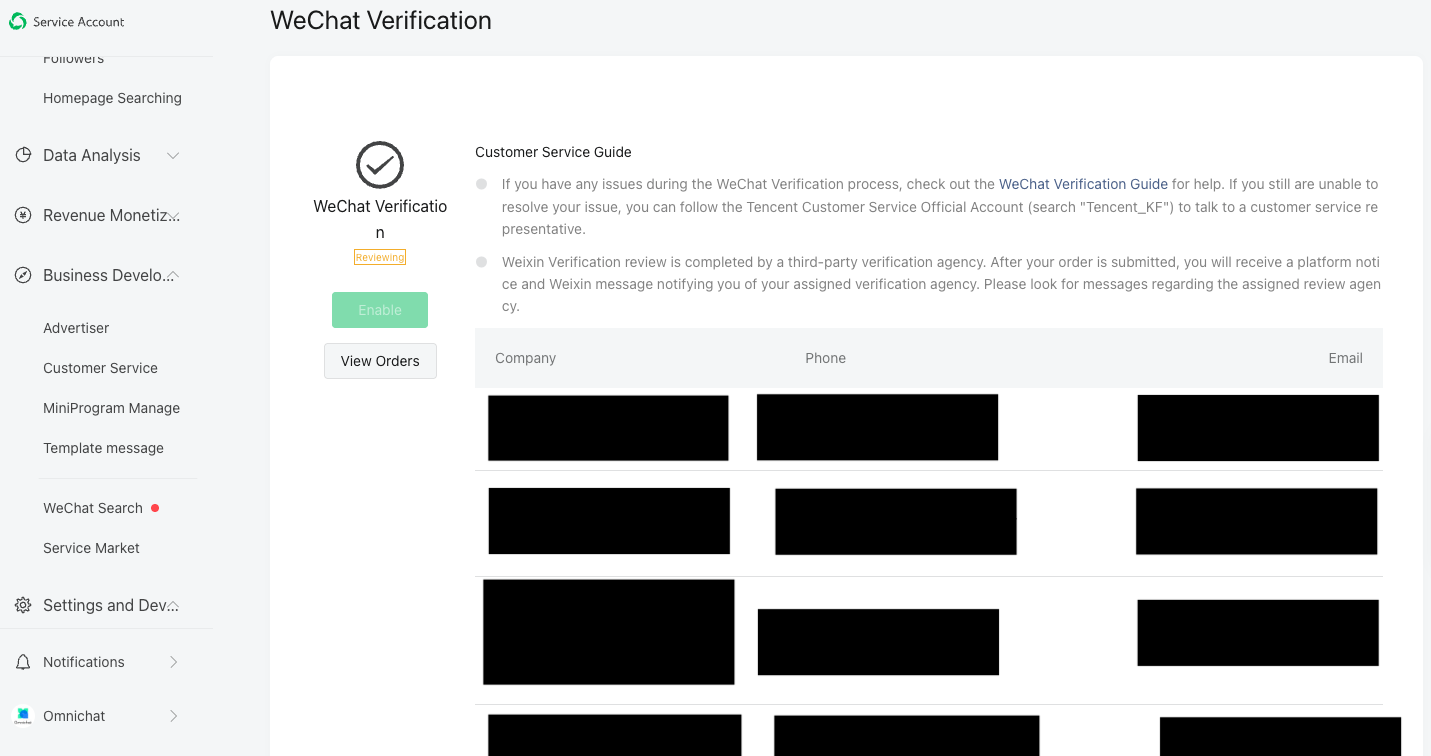Click the Revenue Monetization yen icon
The width and height of the screenshot is (1431, 756).
coord(23,215)
